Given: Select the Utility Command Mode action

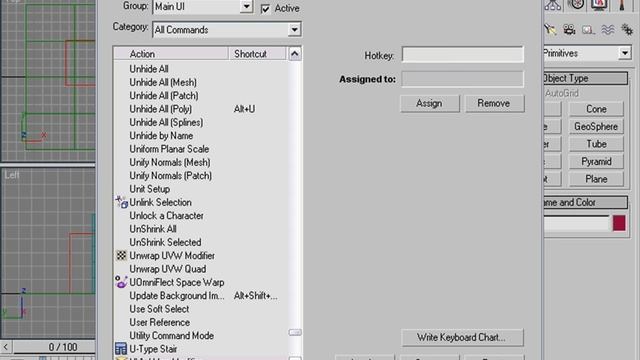Looking at the screenshot, I should tap(171, 336).
